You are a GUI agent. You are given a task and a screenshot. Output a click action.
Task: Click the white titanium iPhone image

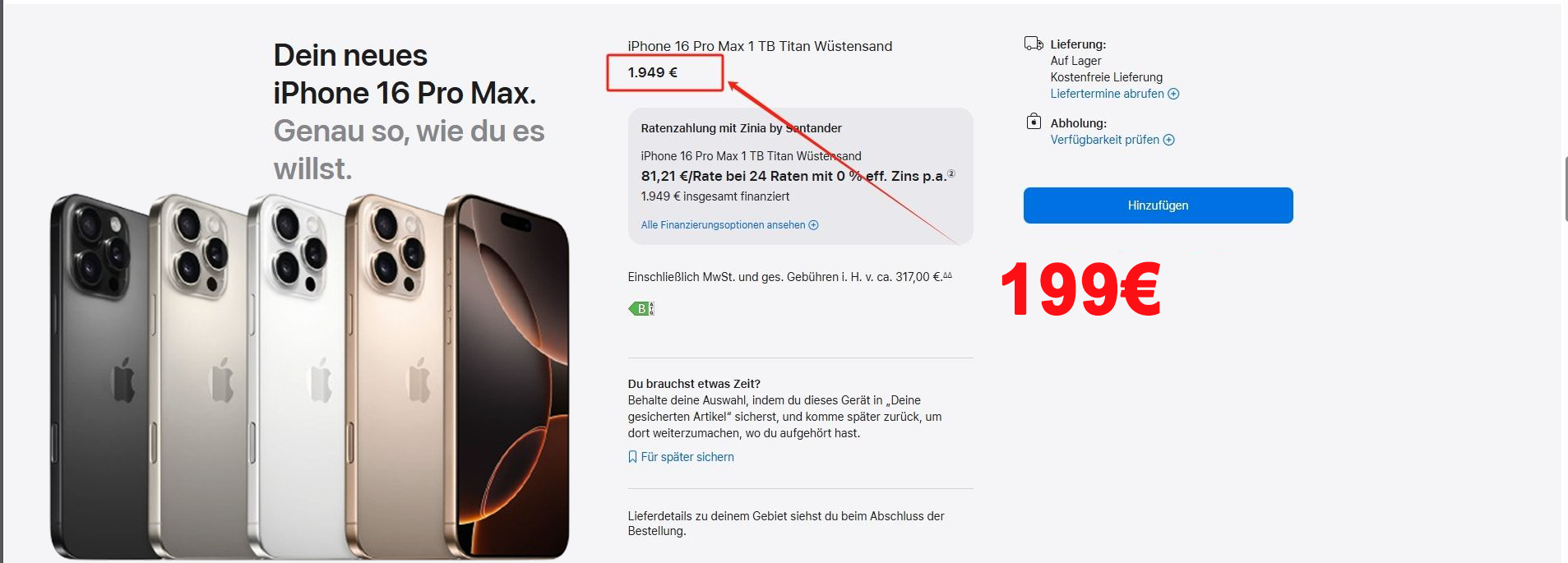[296, 374]
